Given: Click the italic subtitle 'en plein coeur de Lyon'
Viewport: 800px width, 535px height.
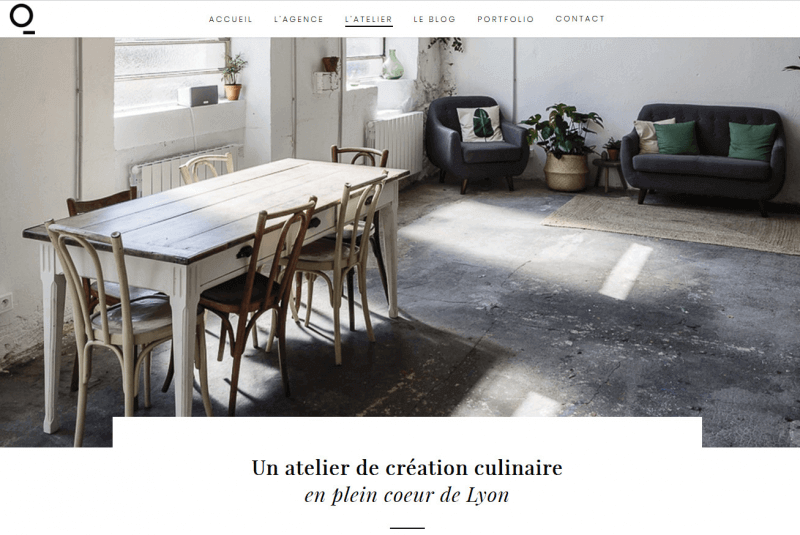Looking at the screenshot, I should [x=407, y=495].
